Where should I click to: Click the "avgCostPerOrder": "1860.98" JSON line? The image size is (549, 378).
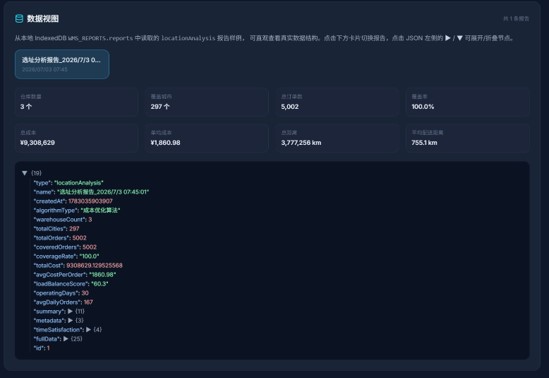click(x=75, y=274)
